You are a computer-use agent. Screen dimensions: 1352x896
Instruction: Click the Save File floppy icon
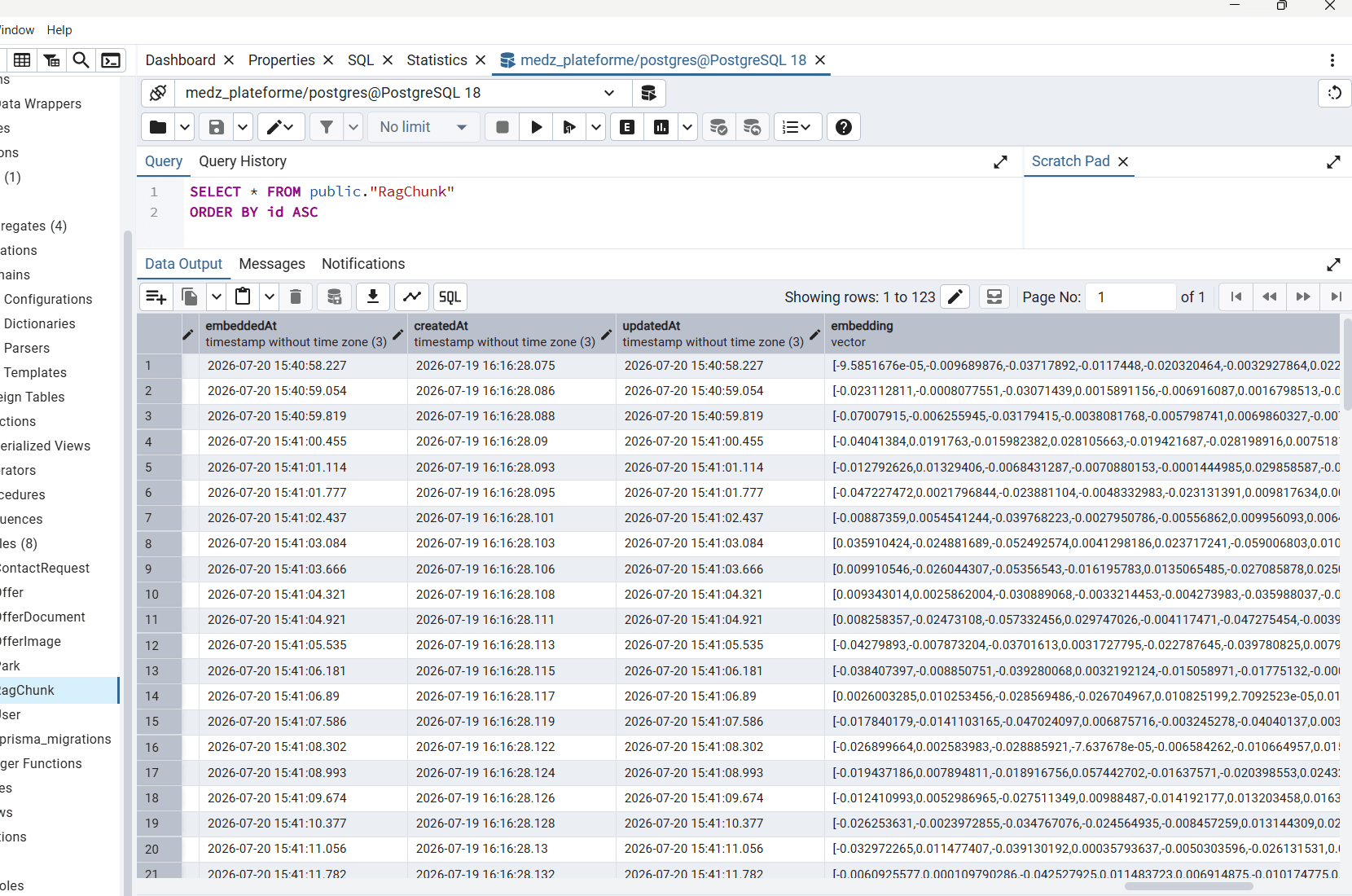(x=217, y=127)
